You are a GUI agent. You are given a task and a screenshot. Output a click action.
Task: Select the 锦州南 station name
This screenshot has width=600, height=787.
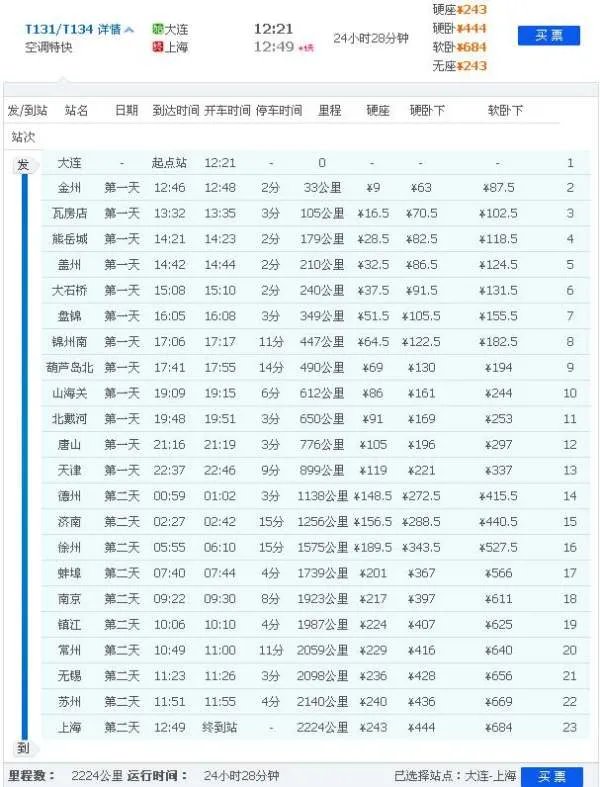[69, 342]
